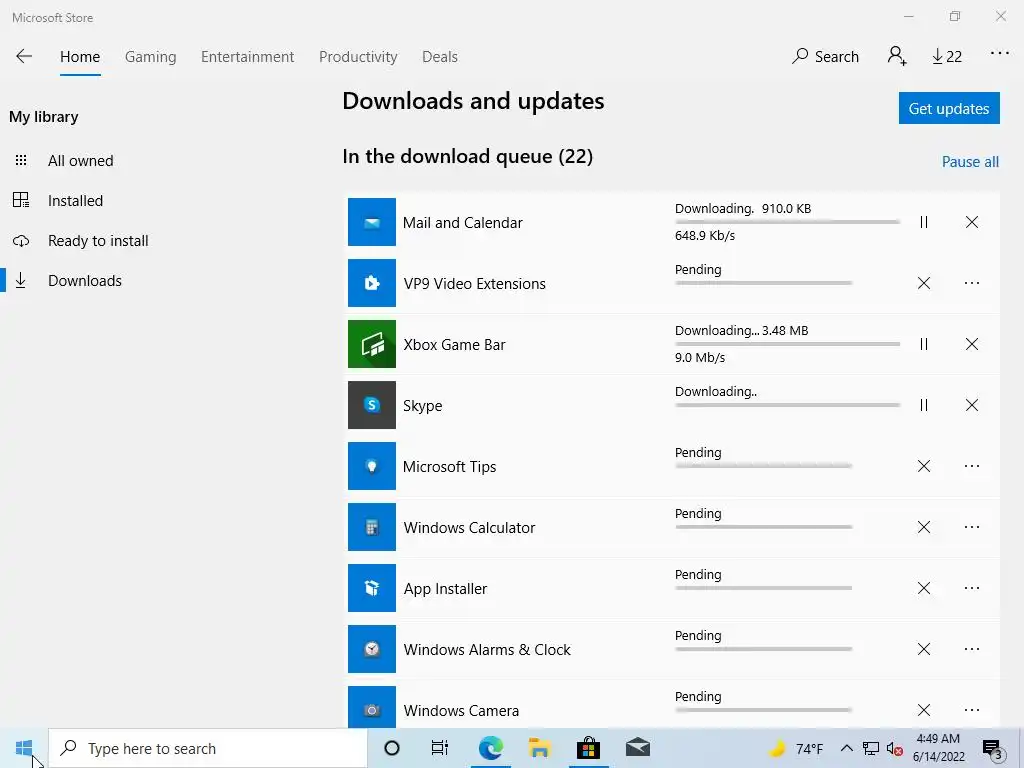1024x768 pixels.
Task: Click the muted volume tray icon
Action: [x=894, y=749]
